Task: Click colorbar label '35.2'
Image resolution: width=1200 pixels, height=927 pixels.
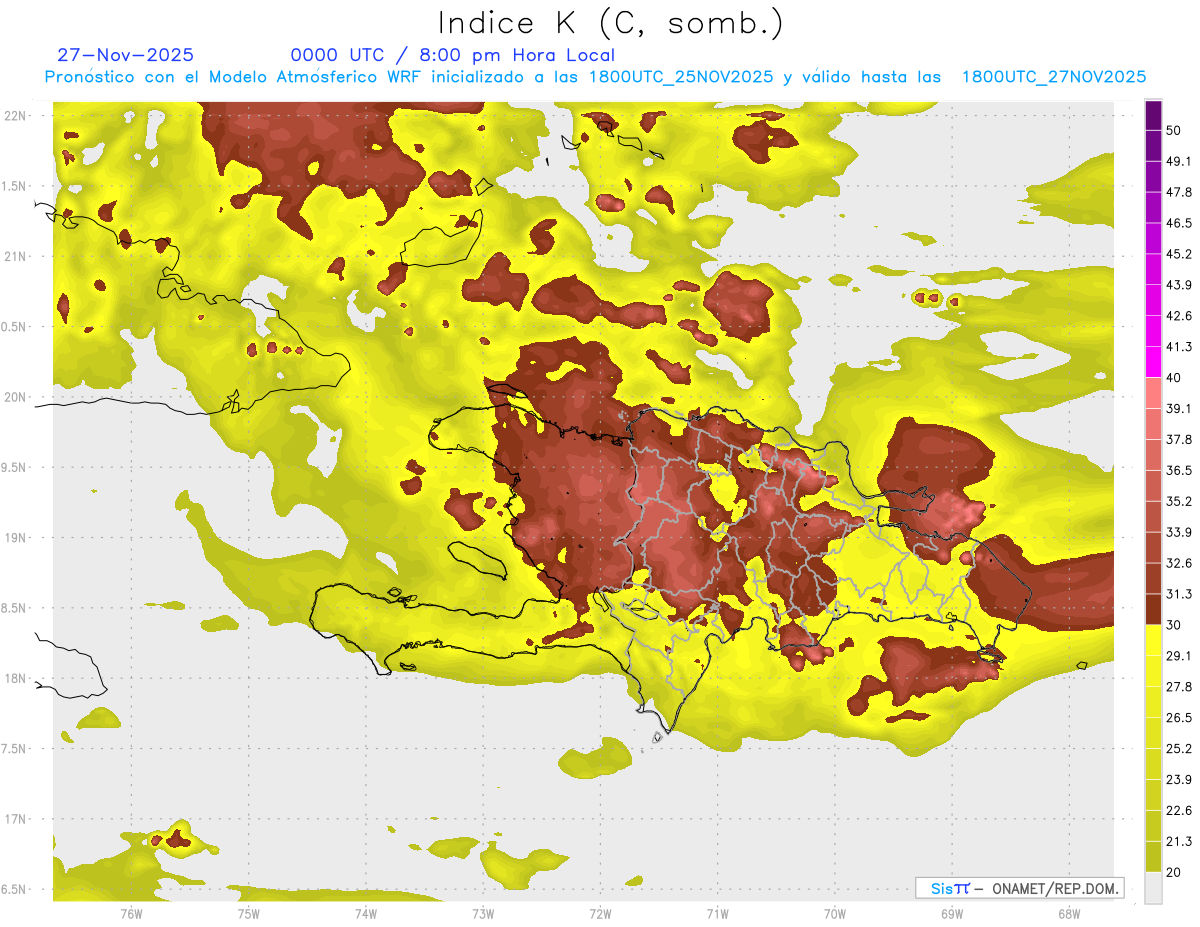Action: (x=1179, y=501)
